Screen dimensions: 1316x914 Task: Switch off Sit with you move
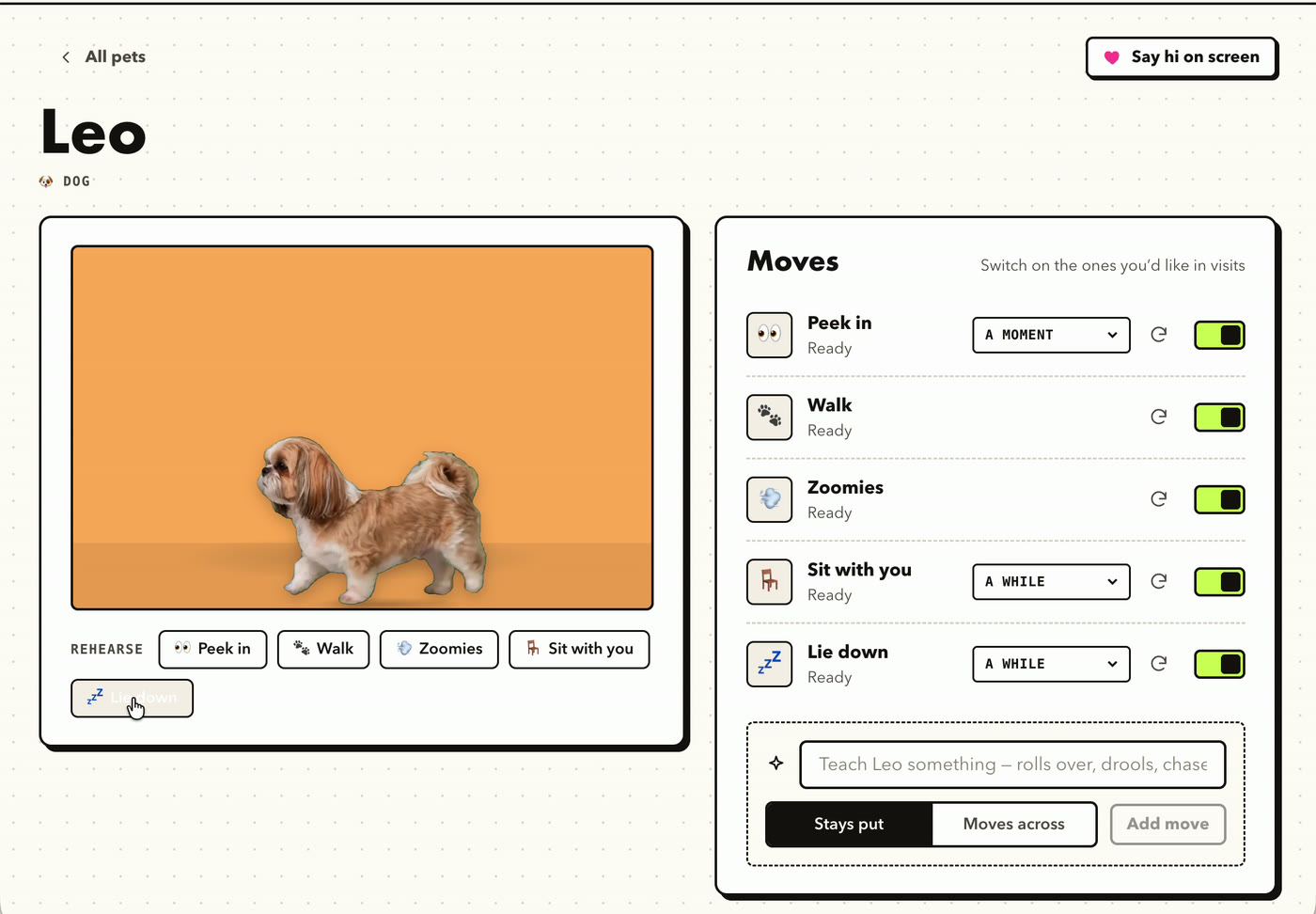[x=1219, y=582]
